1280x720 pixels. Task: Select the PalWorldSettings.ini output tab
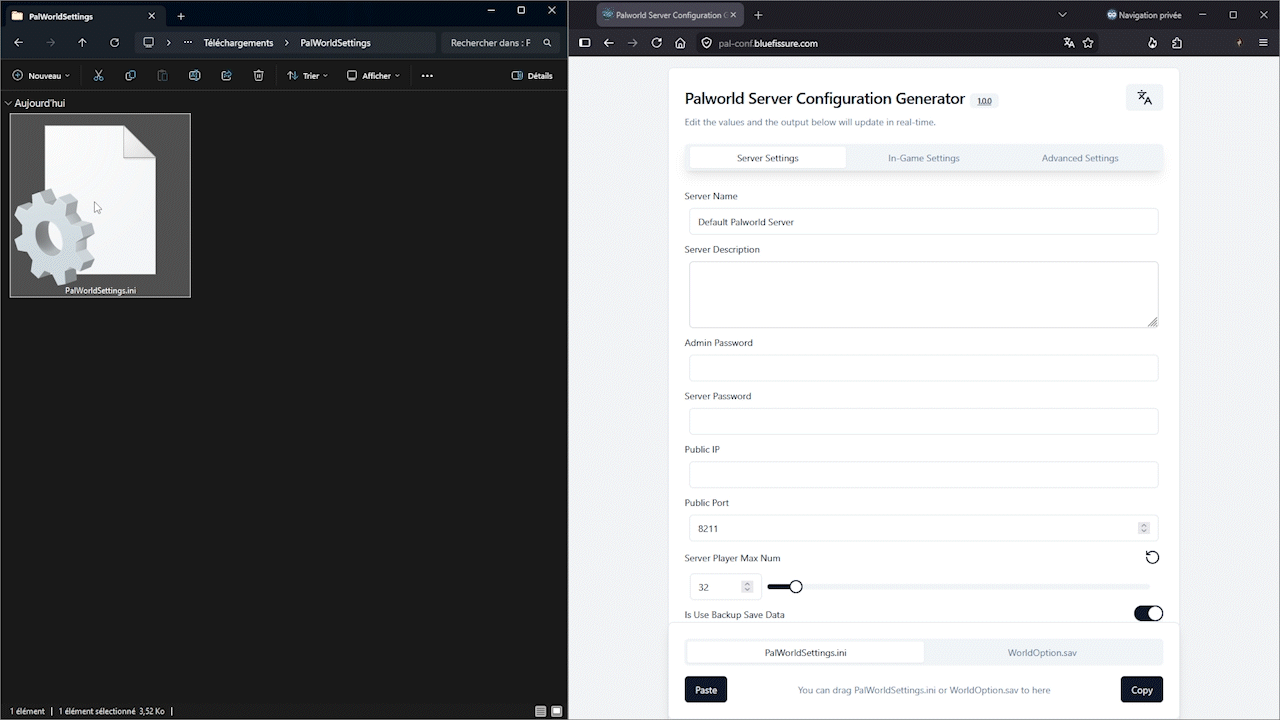click(806, 653)
